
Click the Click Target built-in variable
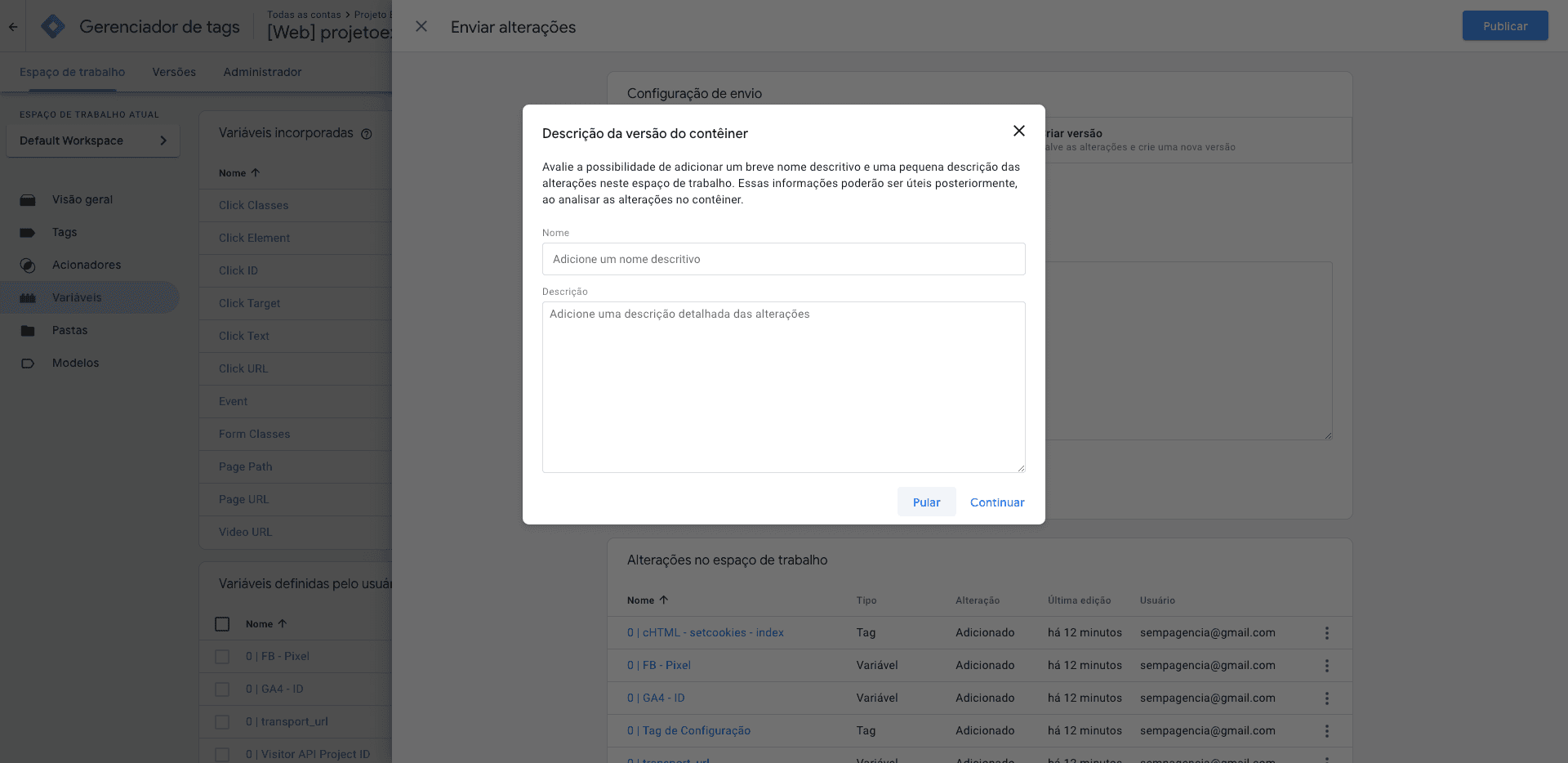pos(250,303)
